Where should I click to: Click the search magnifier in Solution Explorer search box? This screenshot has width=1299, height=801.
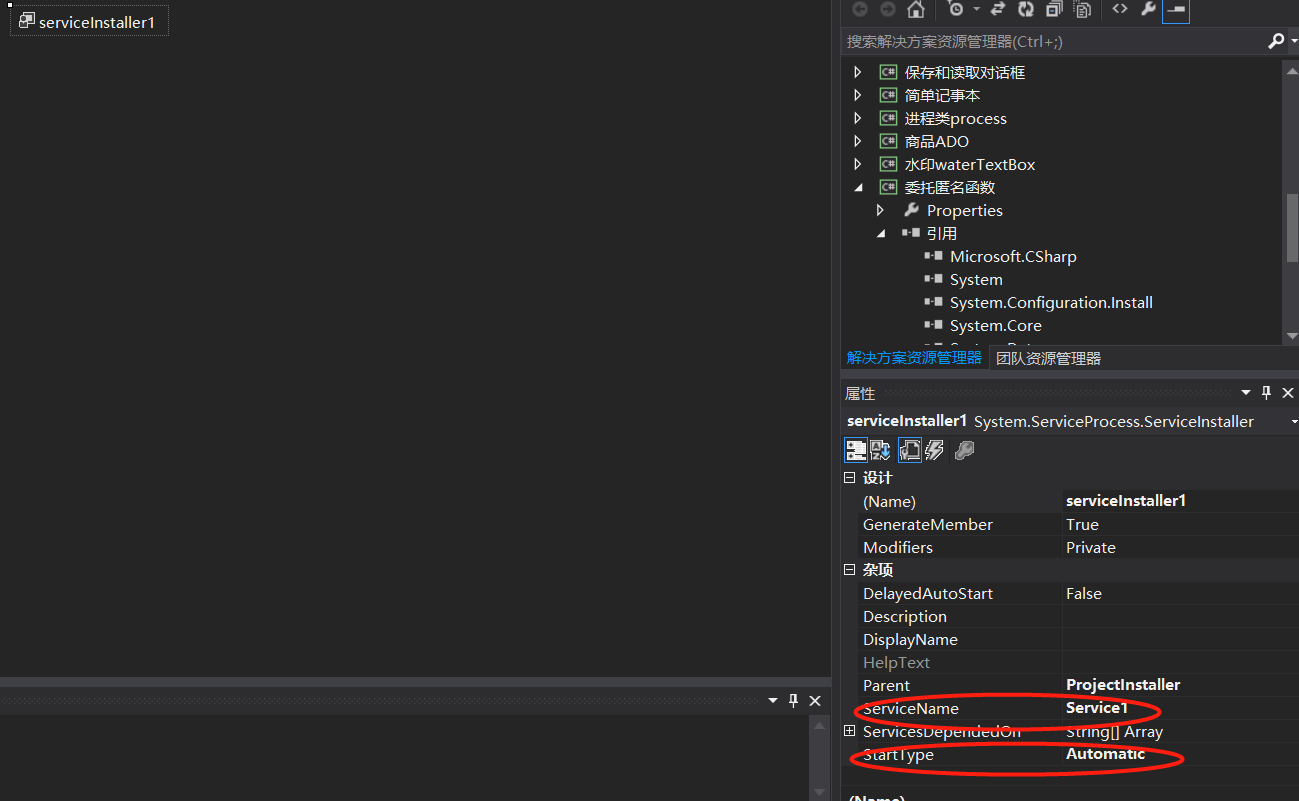point(1277,41)
